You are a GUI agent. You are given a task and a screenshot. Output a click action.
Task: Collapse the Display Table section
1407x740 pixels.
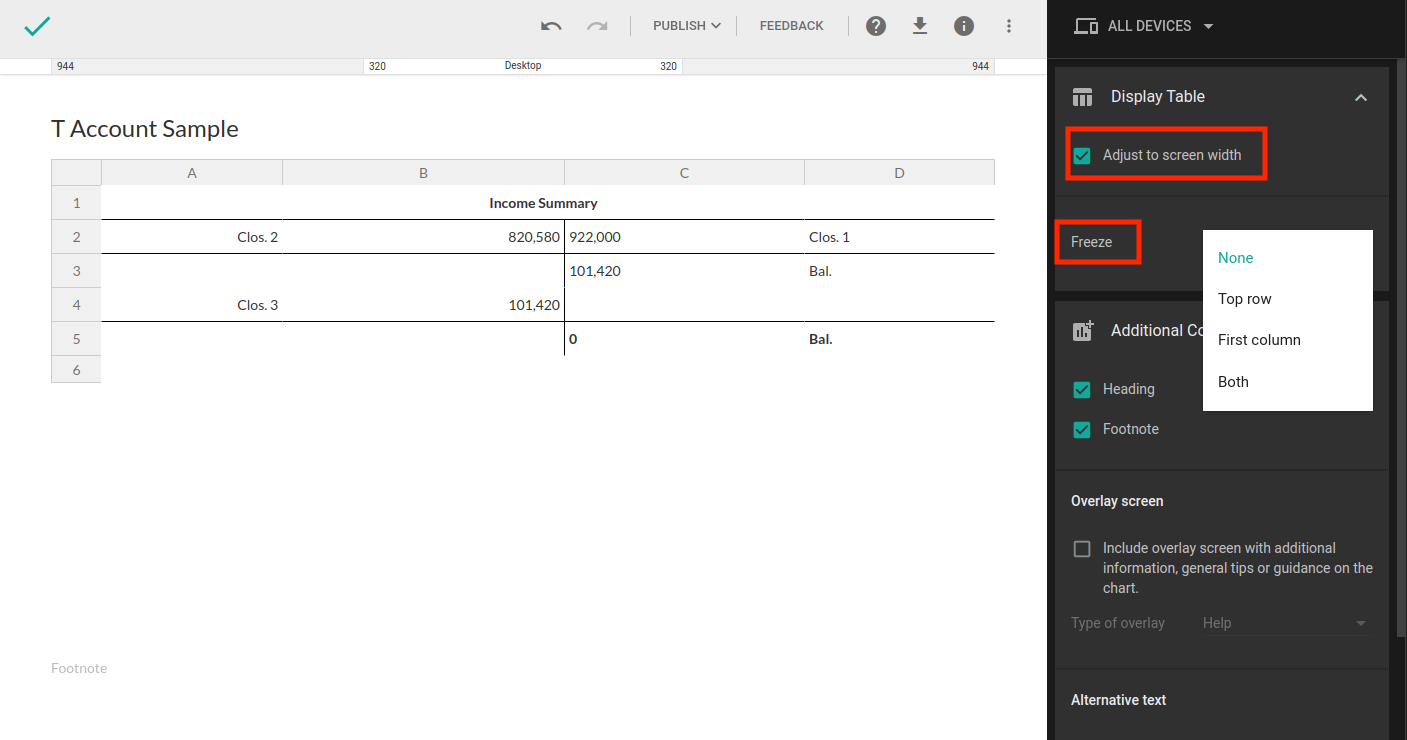1360,97
